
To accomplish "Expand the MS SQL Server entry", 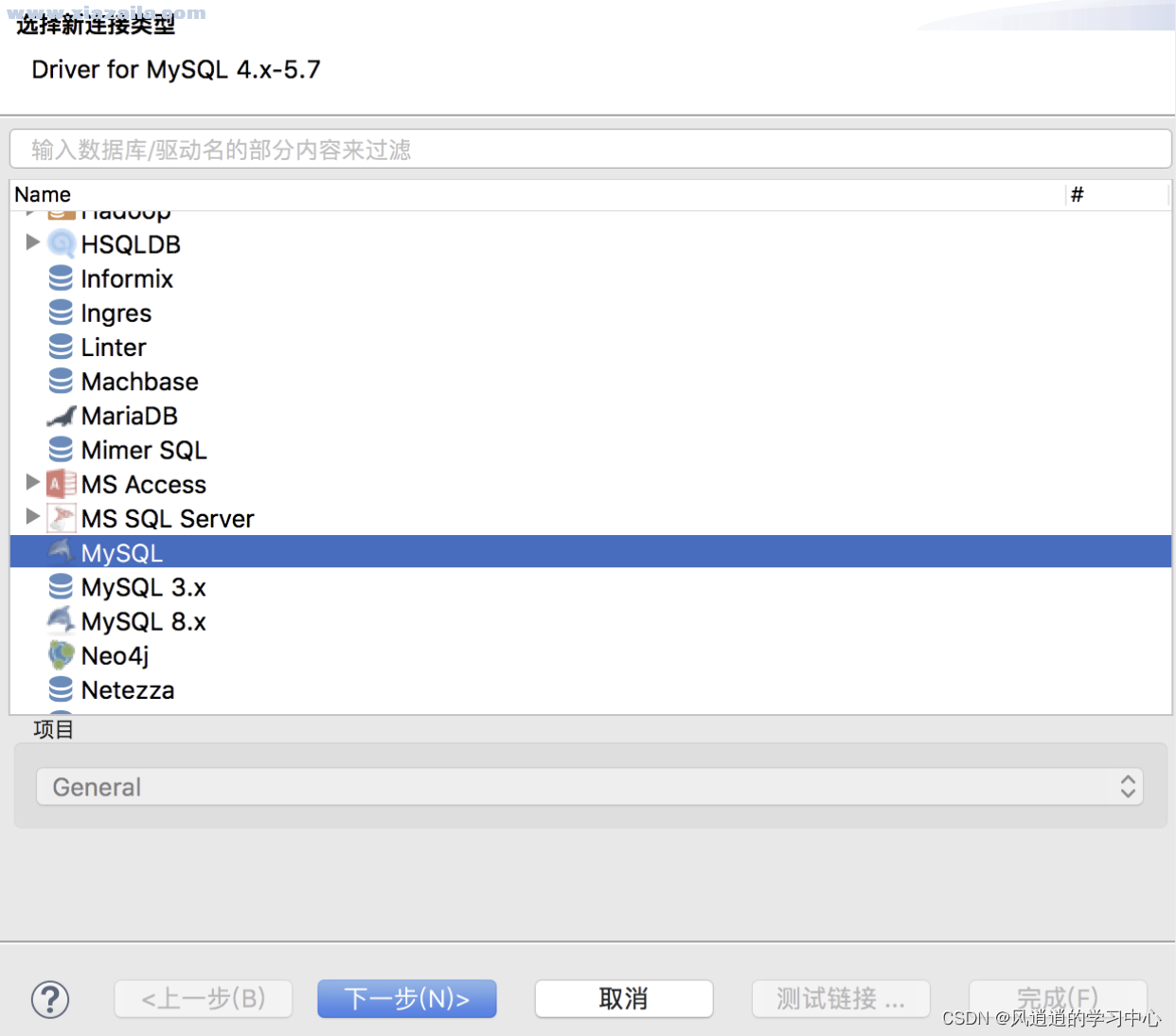I will 32,517.
